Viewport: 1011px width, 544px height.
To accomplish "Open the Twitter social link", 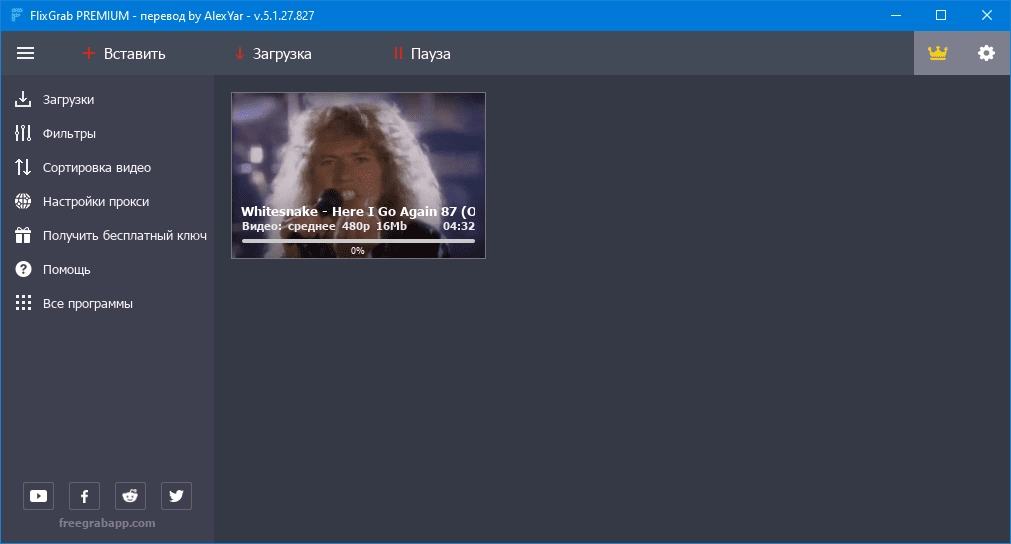I will [x=176, y=496].
